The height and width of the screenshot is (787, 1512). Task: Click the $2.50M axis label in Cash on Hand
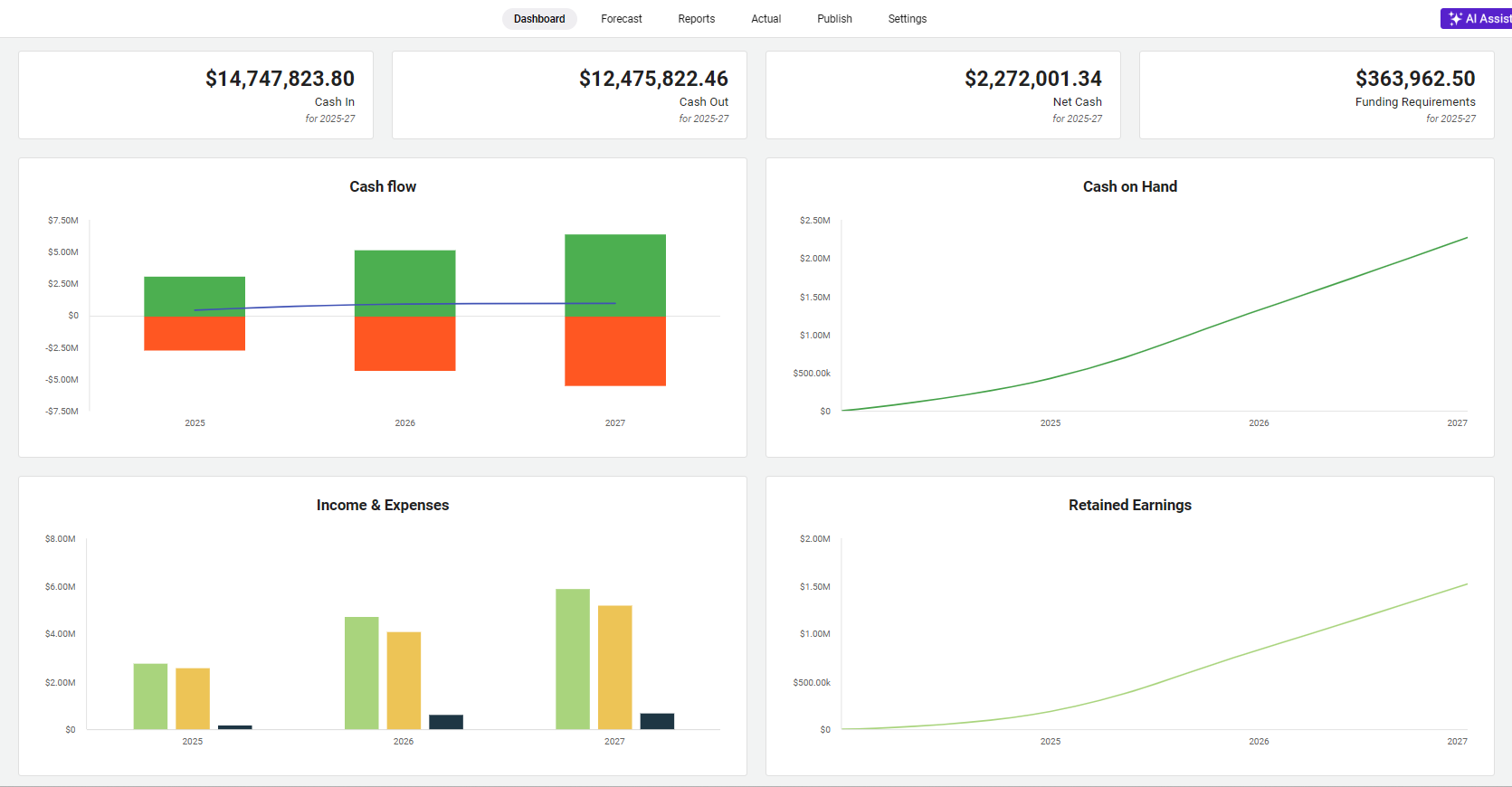pyautogui.click(x=815, y=221)
